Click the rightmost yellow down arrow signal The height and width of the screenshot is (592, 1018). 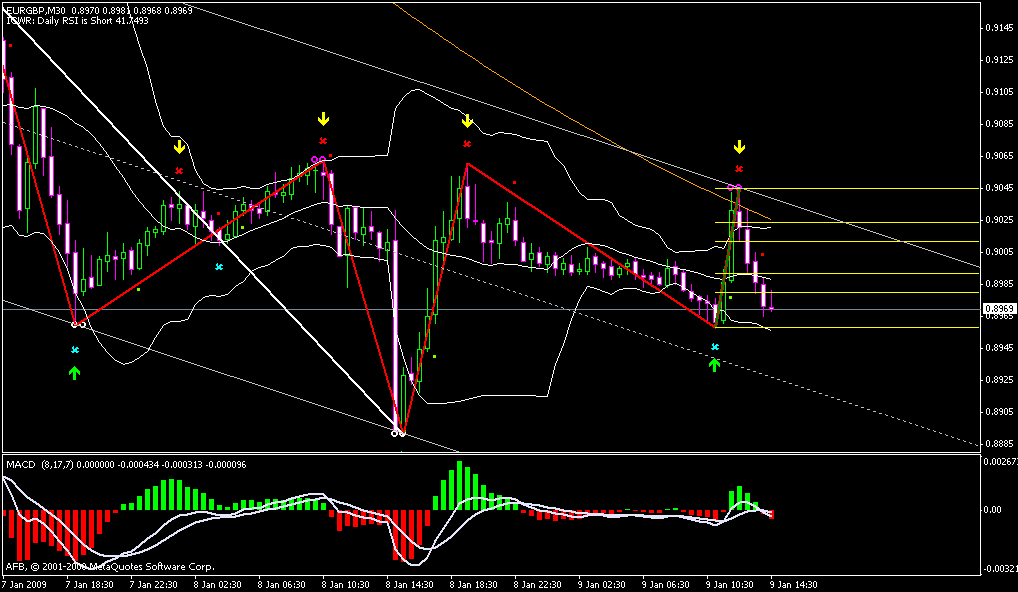[739, 147]
